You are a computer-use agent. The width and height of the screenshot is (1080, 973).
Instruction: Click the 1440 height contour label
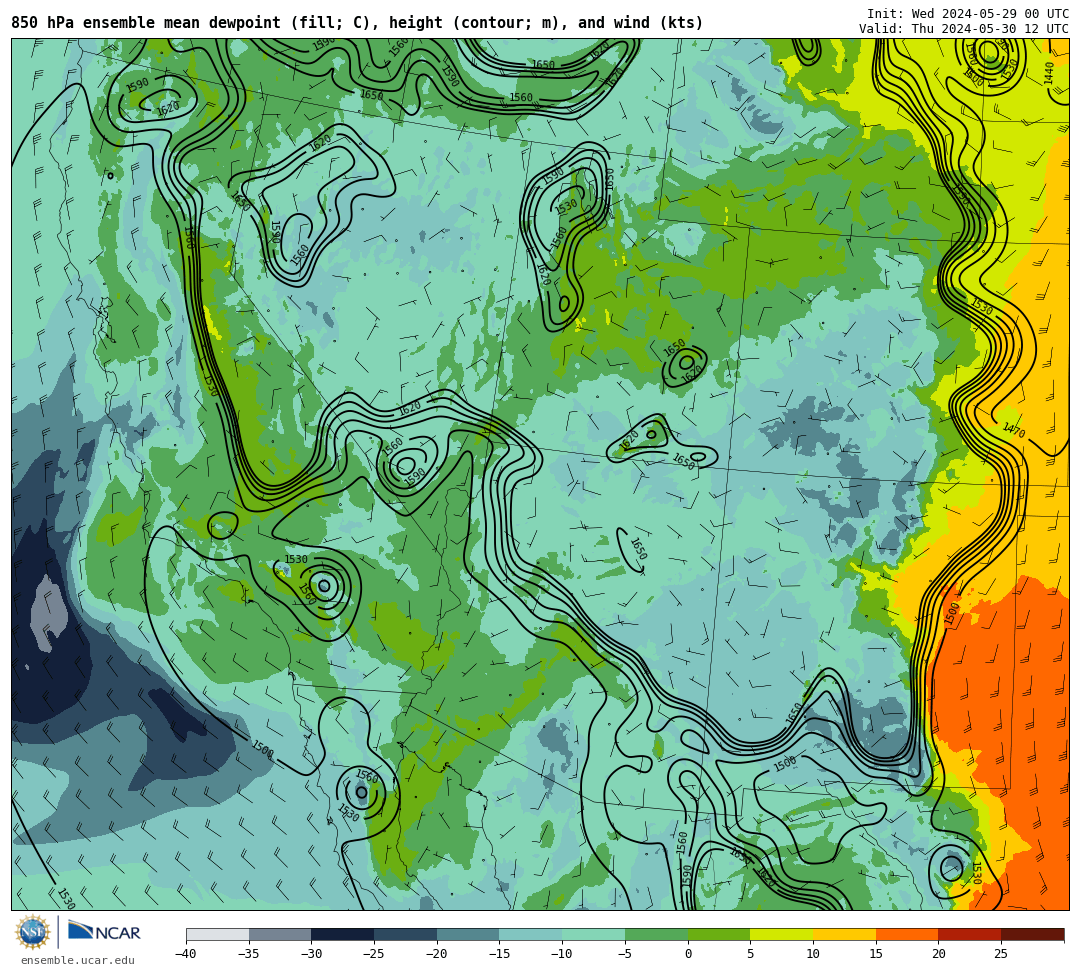1048,73
